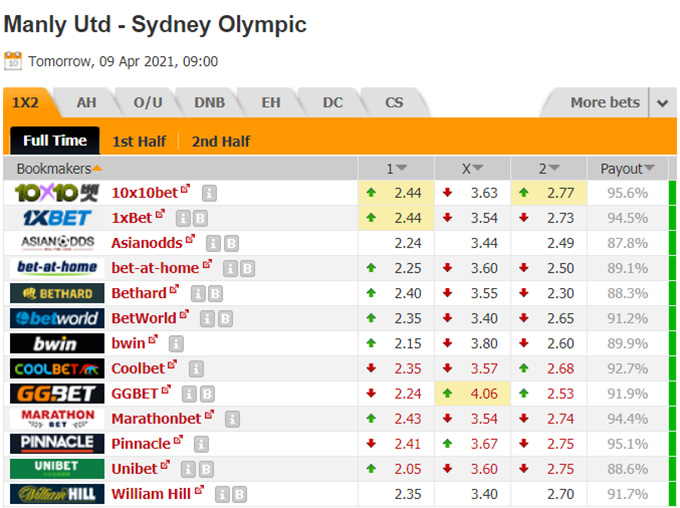The height and width of the screenshot is (508, 680).
Task: Expand the More bets dropdown arrow
Action: tap(662, 103)
